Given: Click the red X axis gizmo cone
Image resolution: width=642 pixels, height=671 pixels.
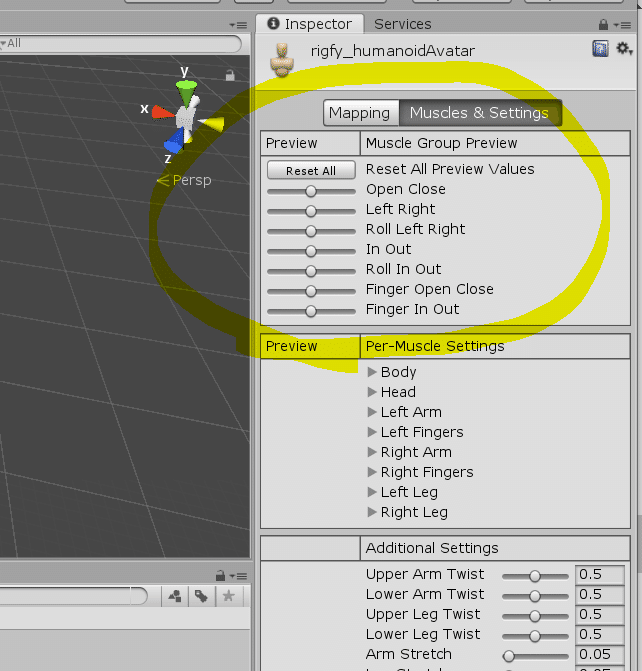Looking at the screenshot, I should 163,112.
